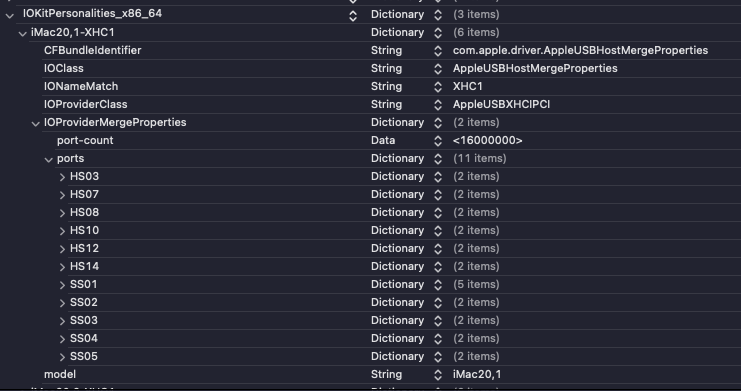Collapse the iMac20,1-XHC1 entry
This screenshot has width=741, height=391.
point(22,34)
